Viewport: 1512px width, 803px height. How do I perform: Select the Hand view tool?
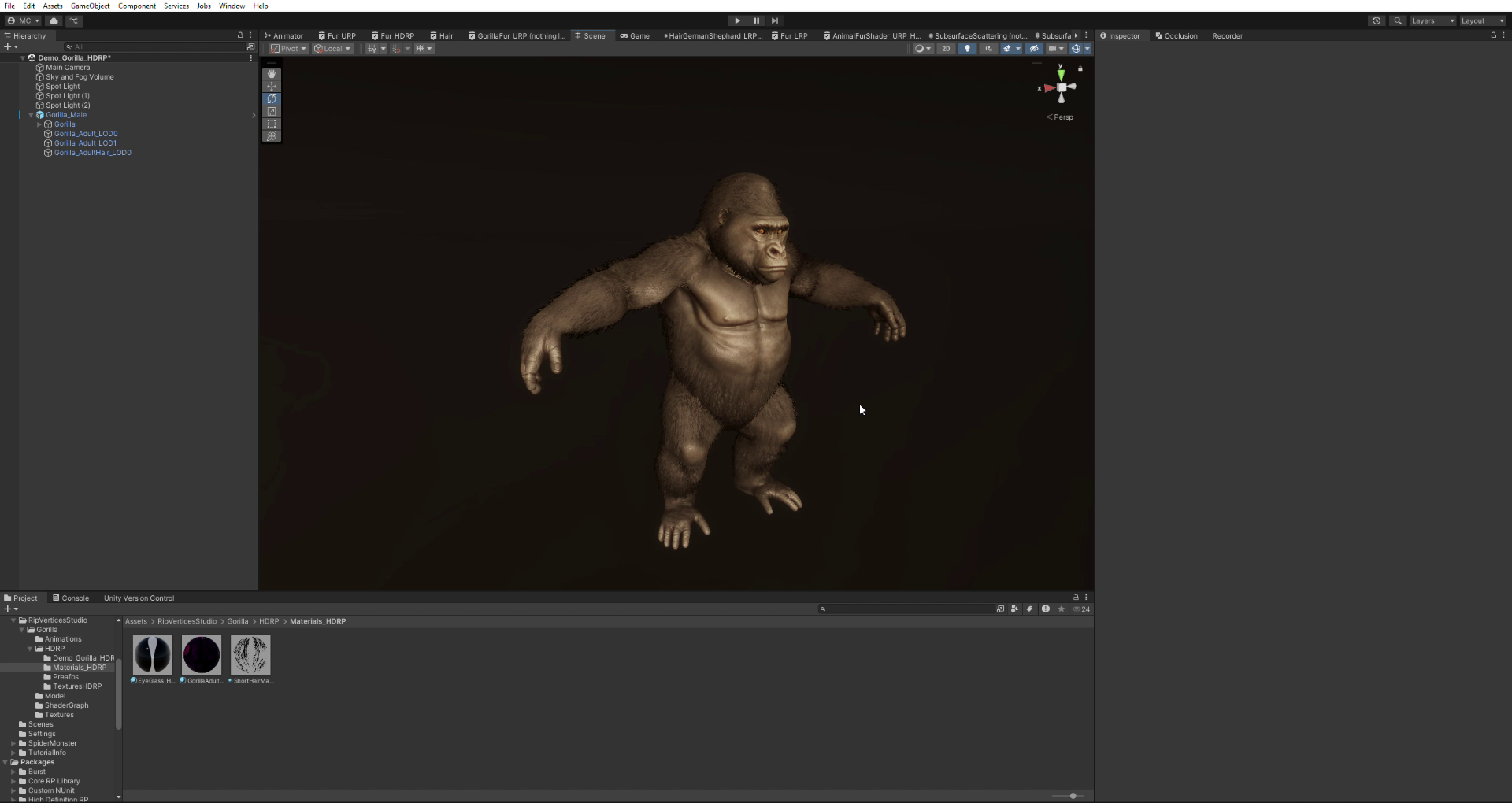point(272,74)
